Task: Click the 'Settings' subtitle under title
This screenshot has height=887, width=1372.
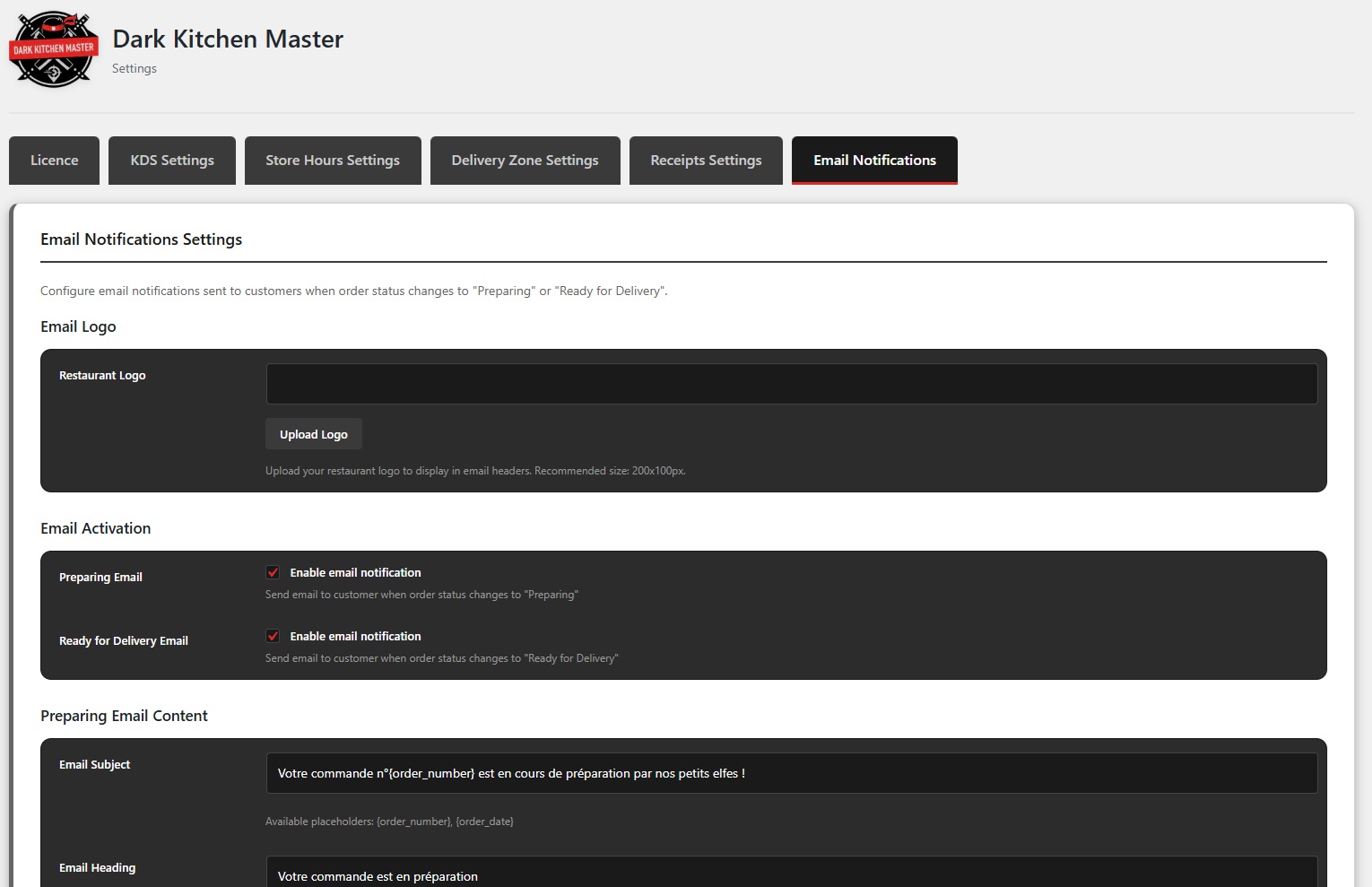Action: [135, 69]
